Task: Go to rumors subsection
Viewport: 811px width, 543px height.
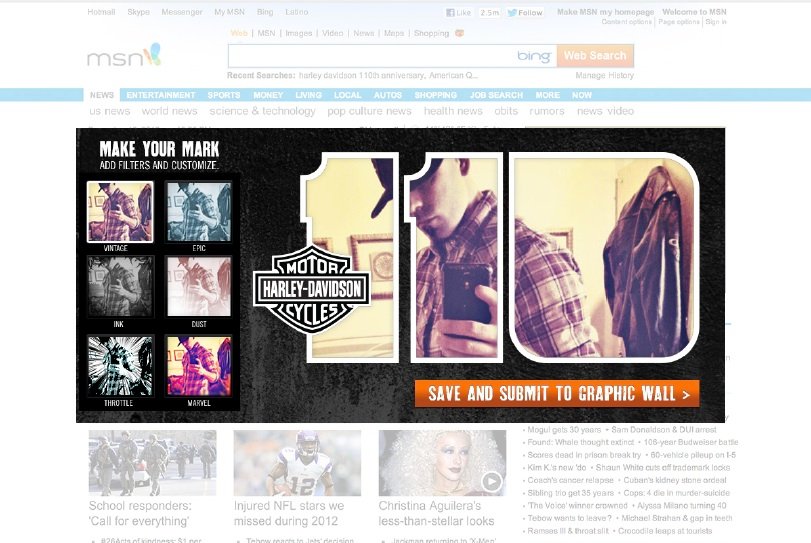Action: (x=547, y=111)
